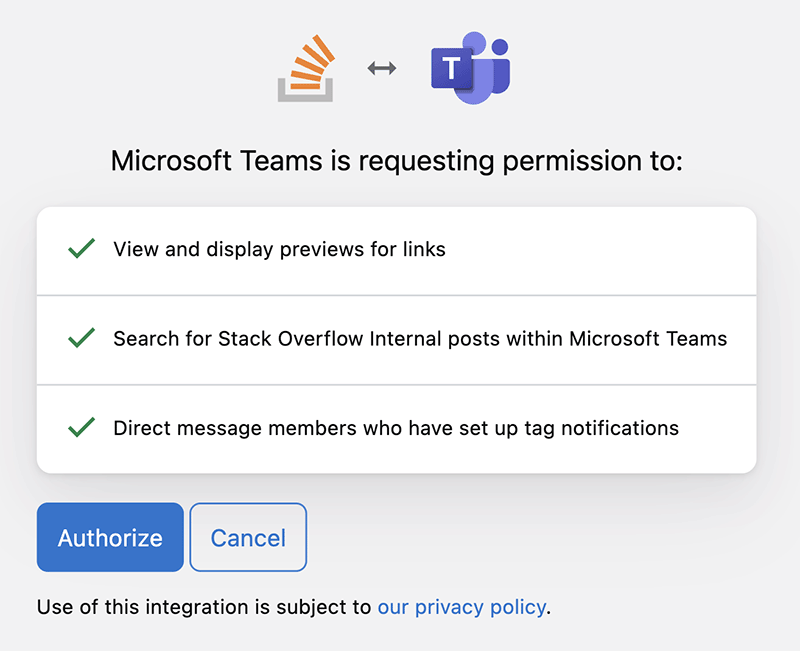The height and width of the screenshot is (651, 800).
Task: Click the gray tray of Stack Overflow logo
Action: [306, 93]
